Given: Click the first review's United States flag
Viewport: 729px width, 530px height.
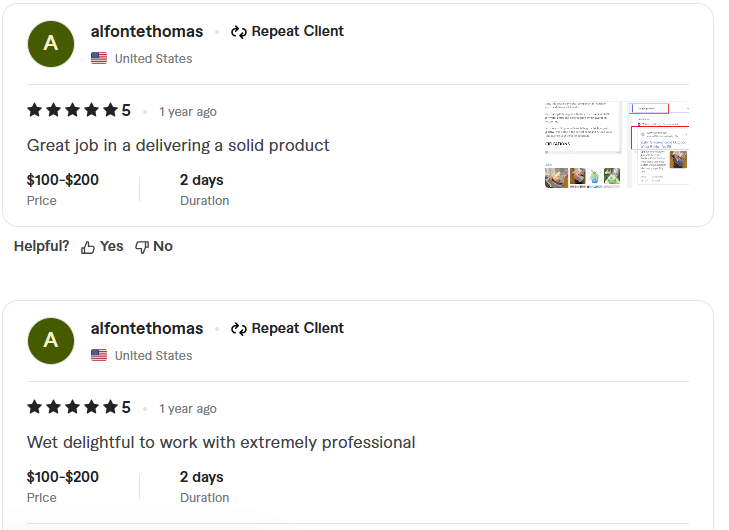Looking at the screenshot, I should (x=99, y=59).
